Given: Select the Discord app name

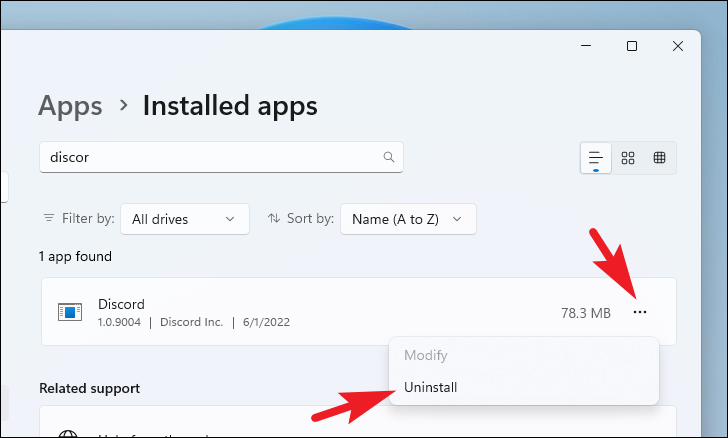Looking at the screenshot, I should [121, 304].
